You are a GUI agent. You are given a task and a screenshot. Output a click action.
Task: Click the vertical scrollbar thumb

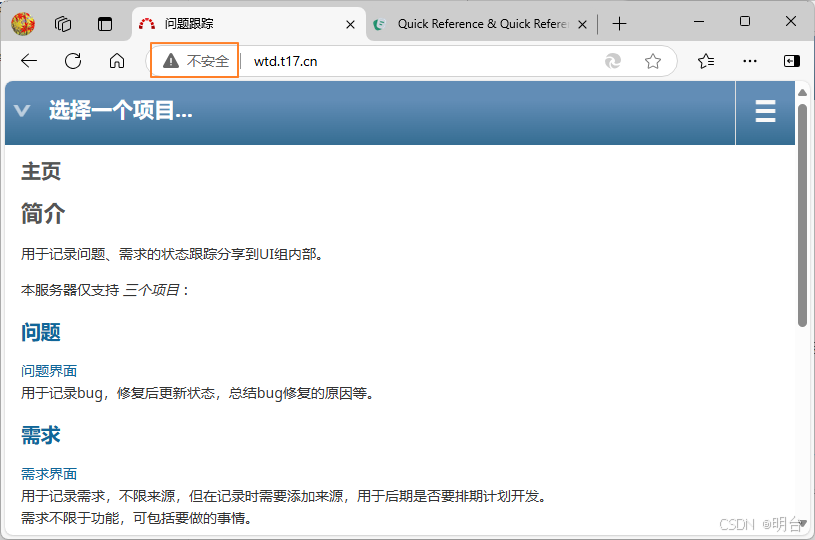click(x=802, y=215)
